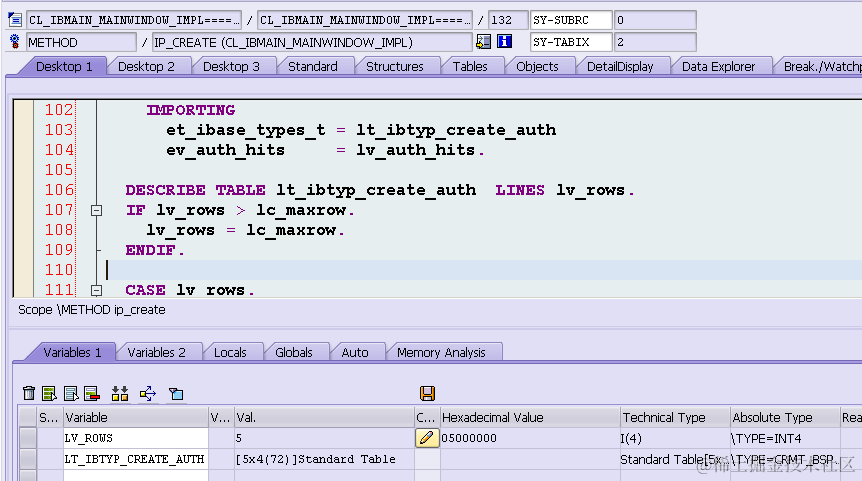Select the LV_ROWS row using its selector

point(27,438)
